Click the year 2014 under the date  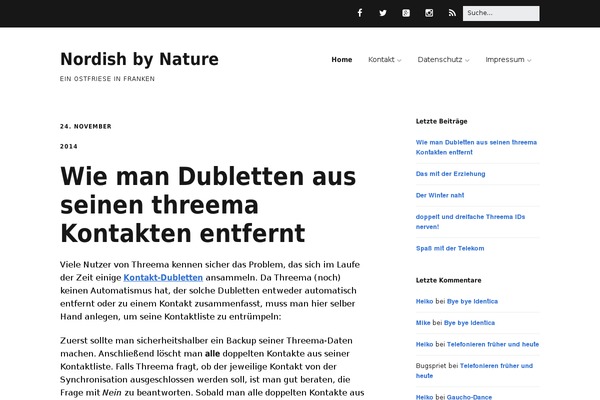pyautogui.click(x=69, y=146)
